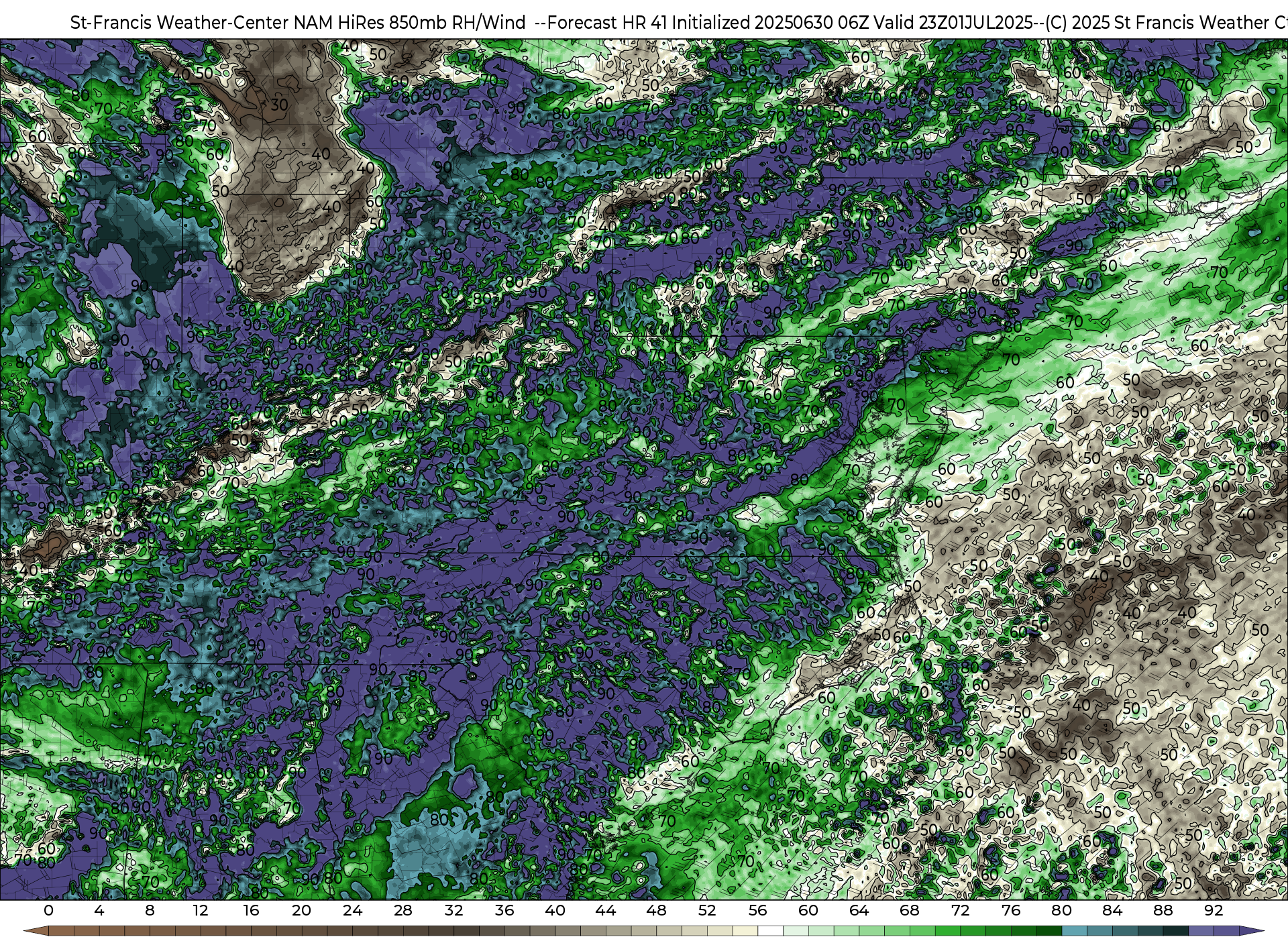The width and height of the screenshot is (1288, 939).
Task: Click the colorbar tick label '76'
Action: click(x=1011, y=910)
